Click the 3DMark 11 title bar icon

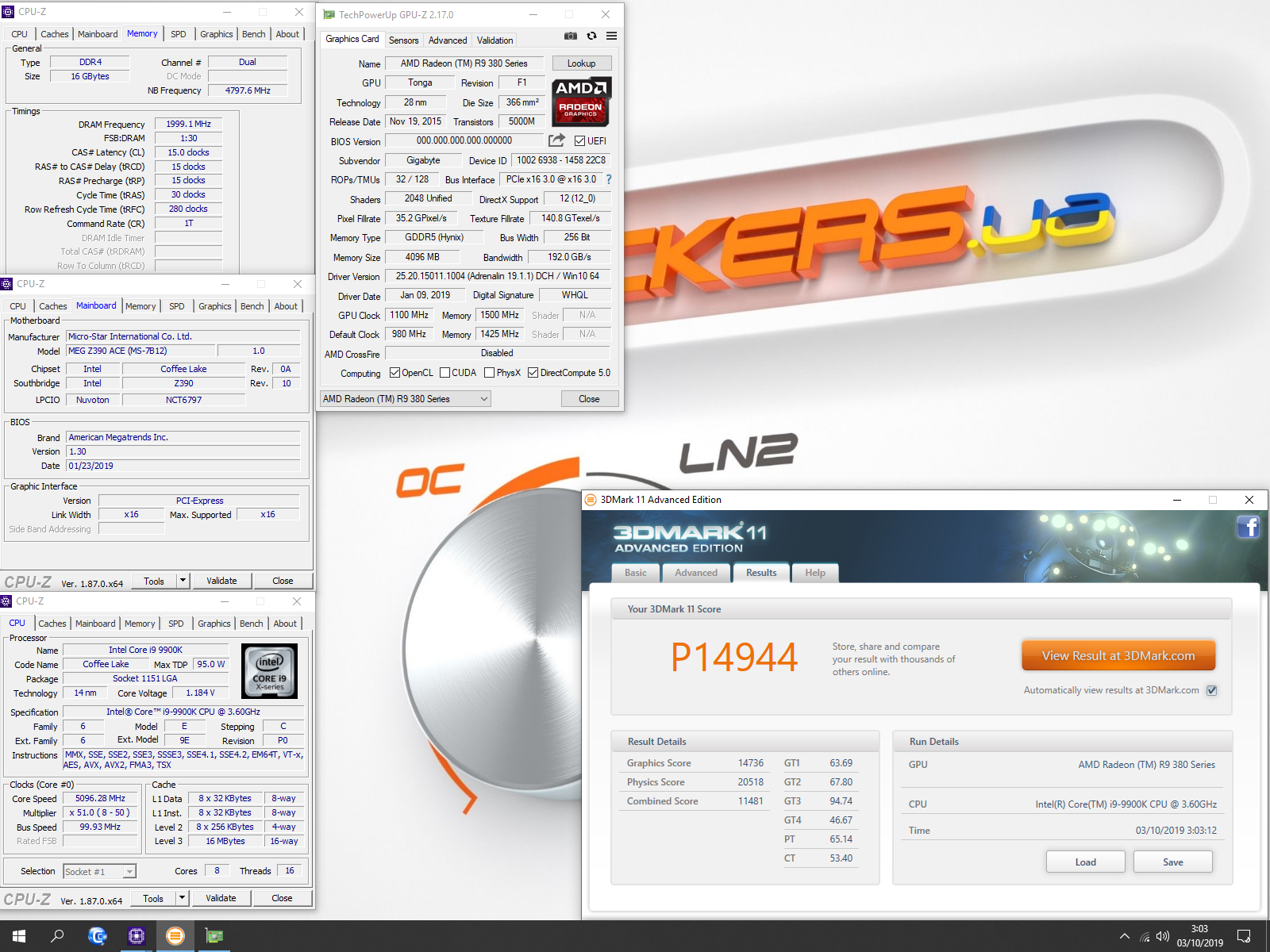pyautogui.click(x=591, y=500)
